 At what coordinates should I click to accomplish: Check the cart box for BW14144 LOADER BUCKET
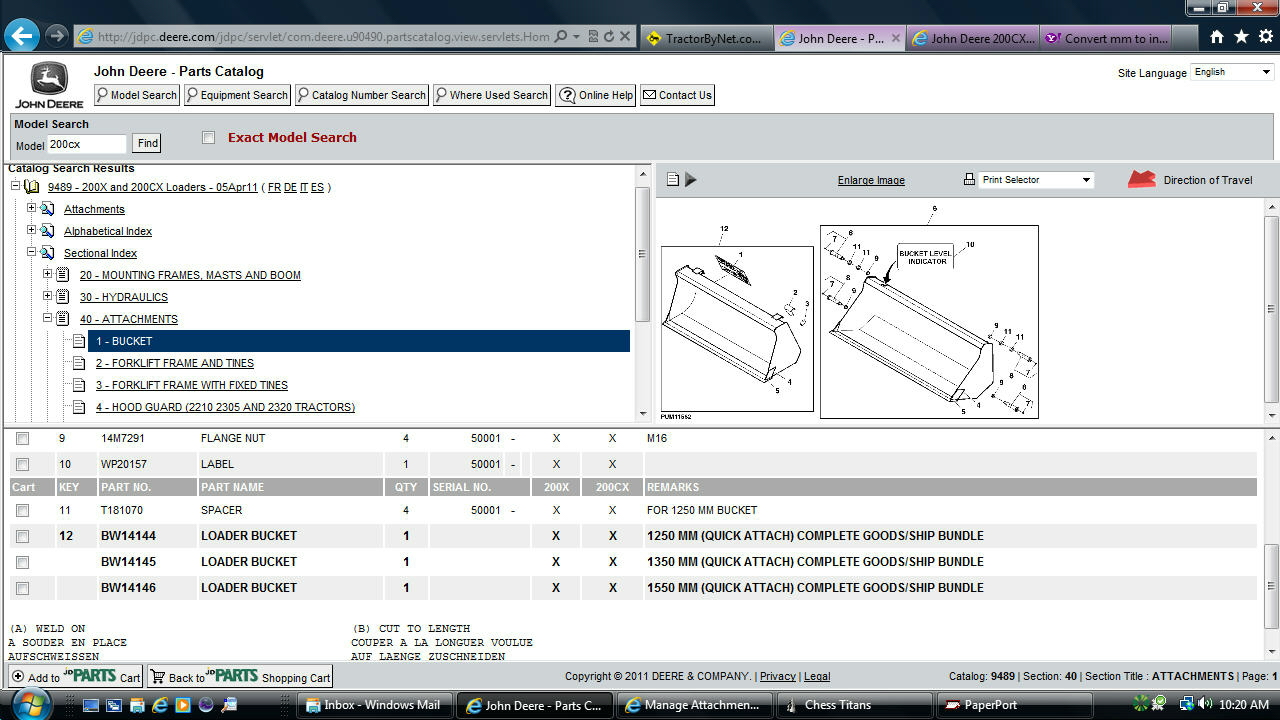pyautogui.click(x=22, y=536)
